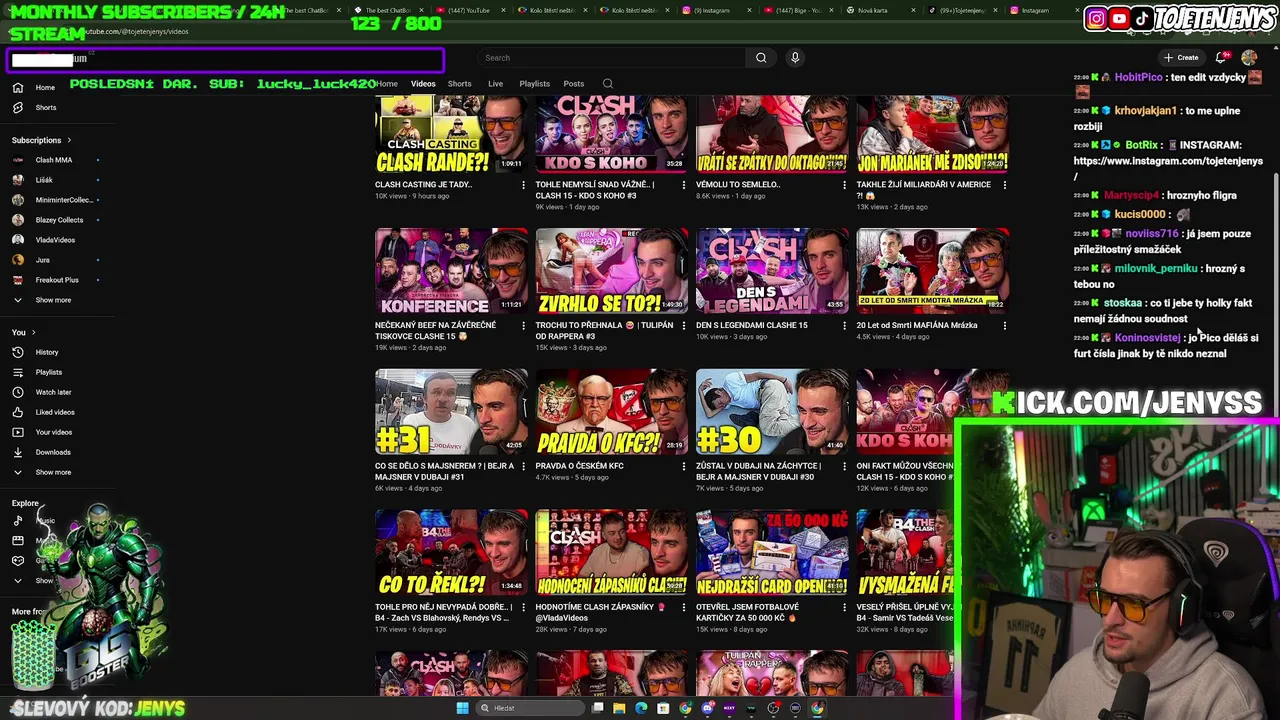
Task: Click the voice search microphone
Action: tap(795, 58)
